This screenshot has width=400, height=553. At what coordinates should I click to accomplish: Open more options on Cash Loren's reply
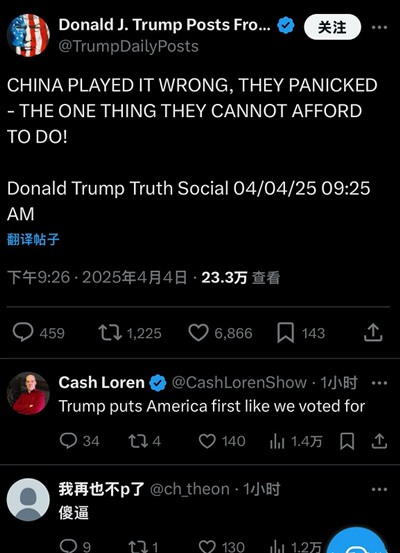(x=380, y=383)
